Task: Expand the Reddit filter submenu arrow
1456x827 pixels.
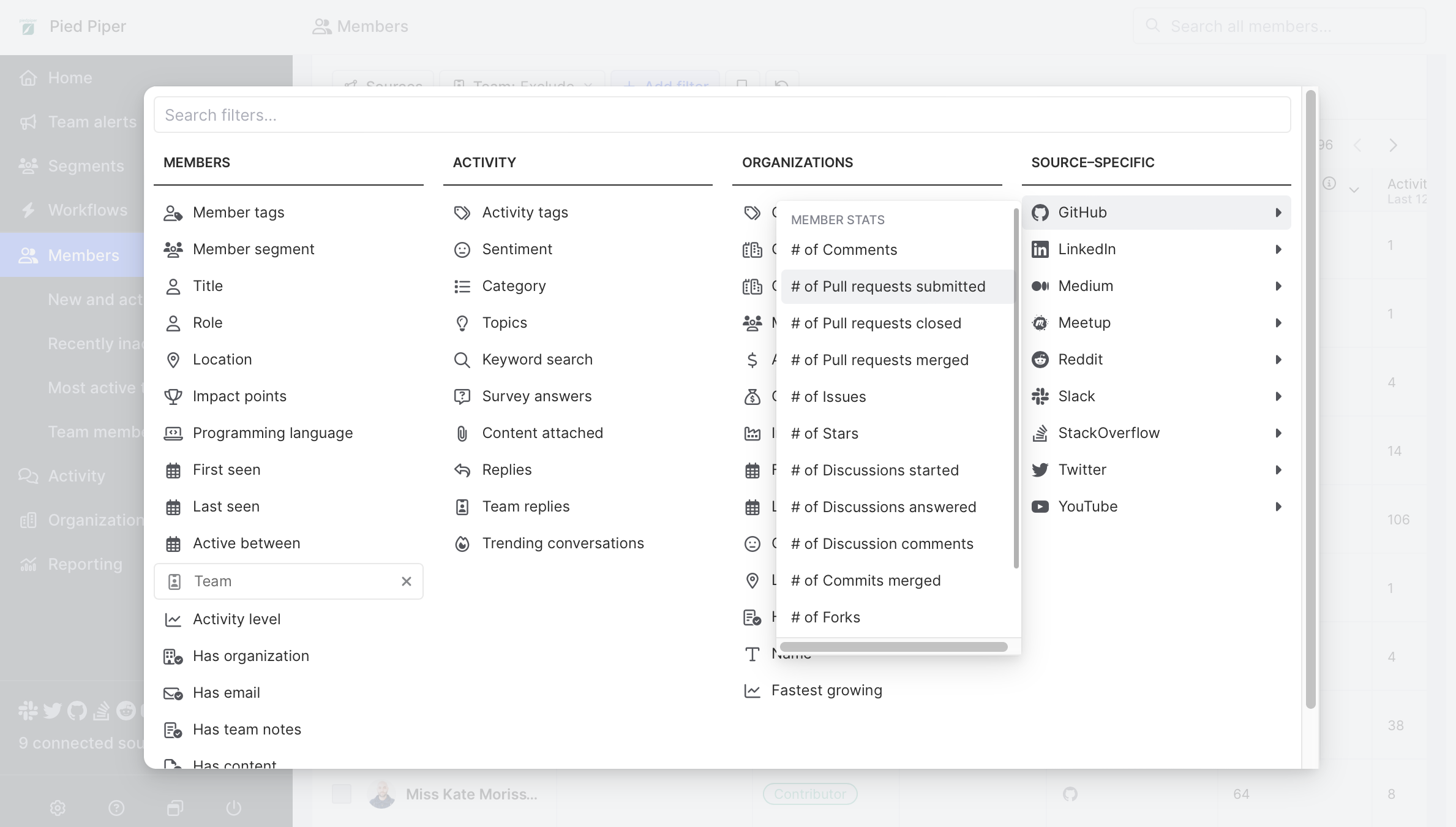Action: (x=1278, y=360)
